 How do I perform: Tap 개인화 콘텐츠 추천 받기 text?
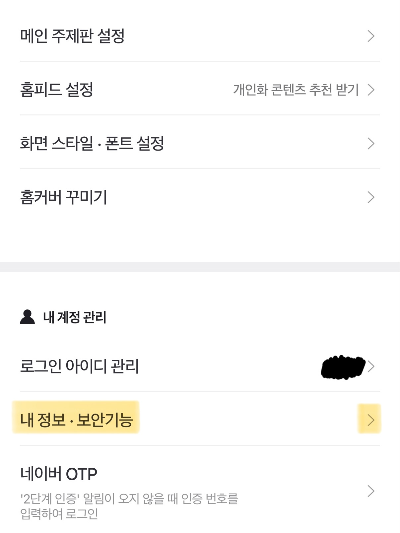(296, 90)
